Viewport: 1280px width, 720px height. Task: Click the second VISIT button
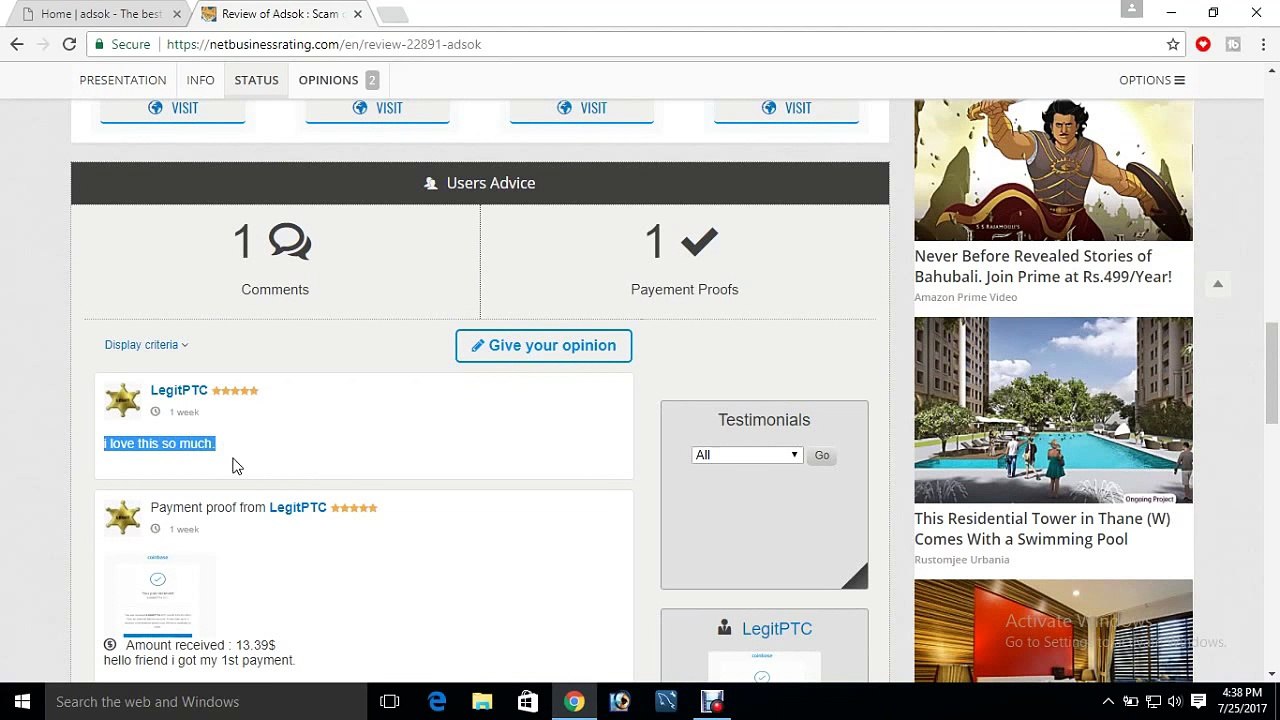point(377,109)
